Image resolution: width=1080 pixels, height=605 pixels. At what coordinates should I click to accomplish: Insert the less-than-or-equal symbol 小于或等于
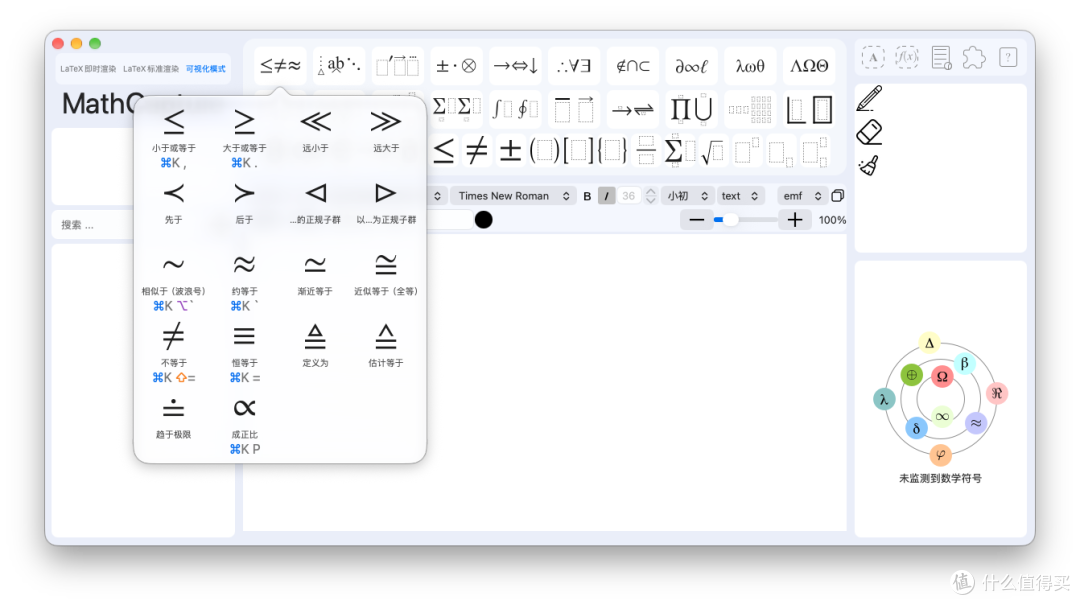[174, 123]
